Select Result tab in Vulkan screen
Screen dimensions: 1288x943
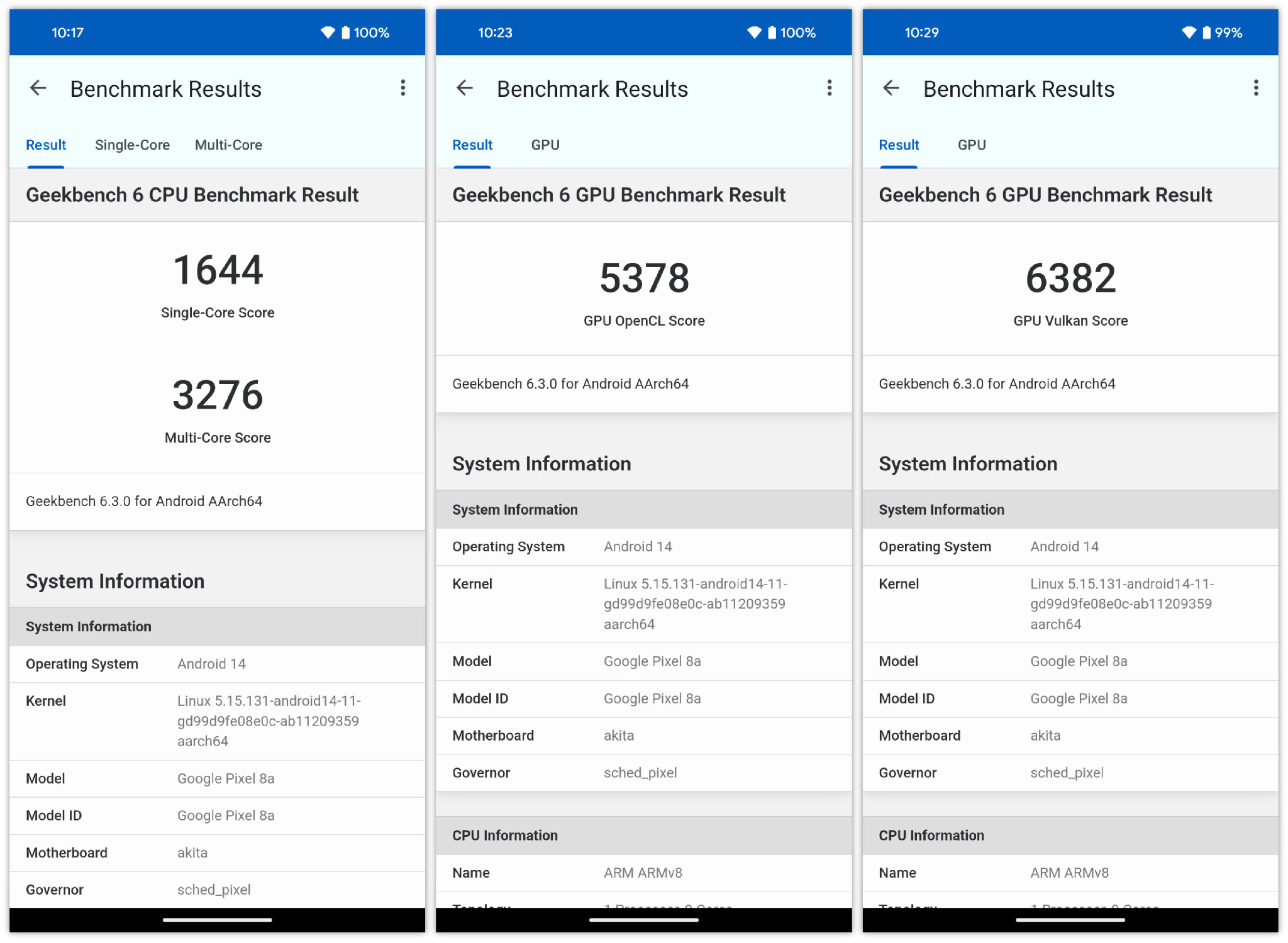[899, 145]
